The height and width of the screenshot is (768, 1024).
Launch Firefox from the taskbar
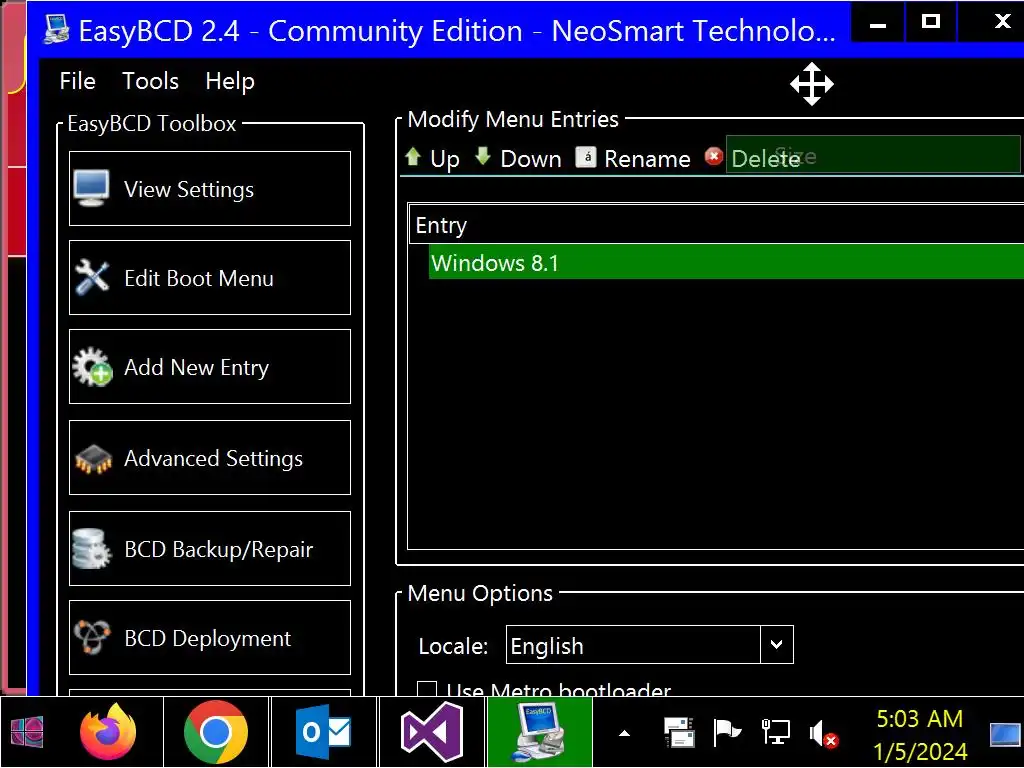108,732
